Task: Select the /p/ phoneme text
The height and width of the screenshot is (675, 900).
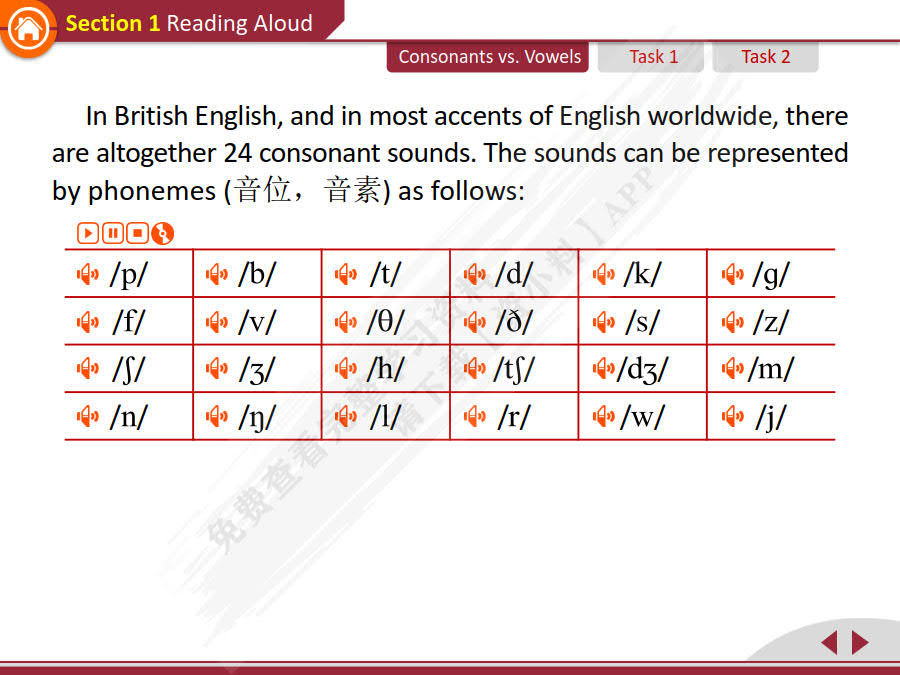Action: coord(129,275)
